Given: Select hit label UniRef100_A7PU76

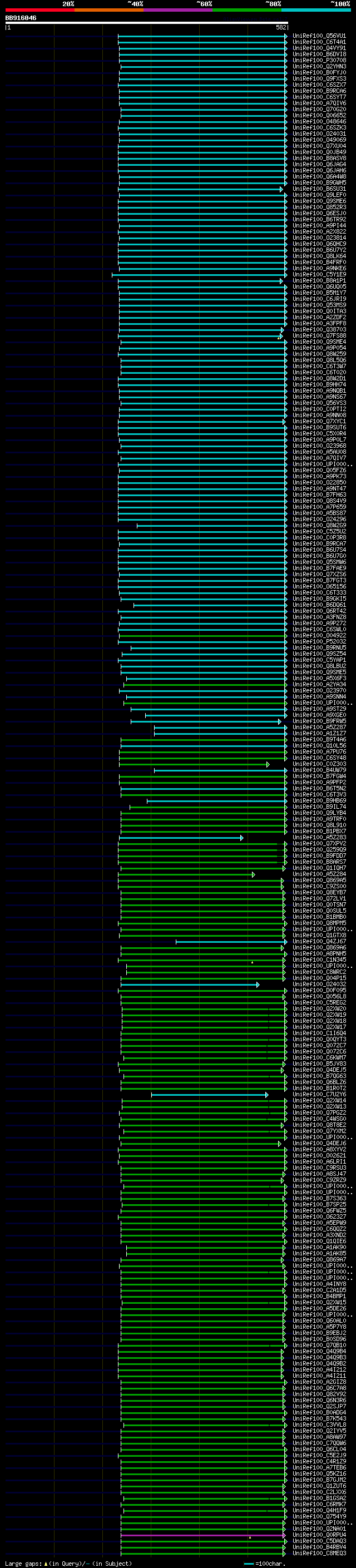Looking at the screenshot, I should coord(319,752).
